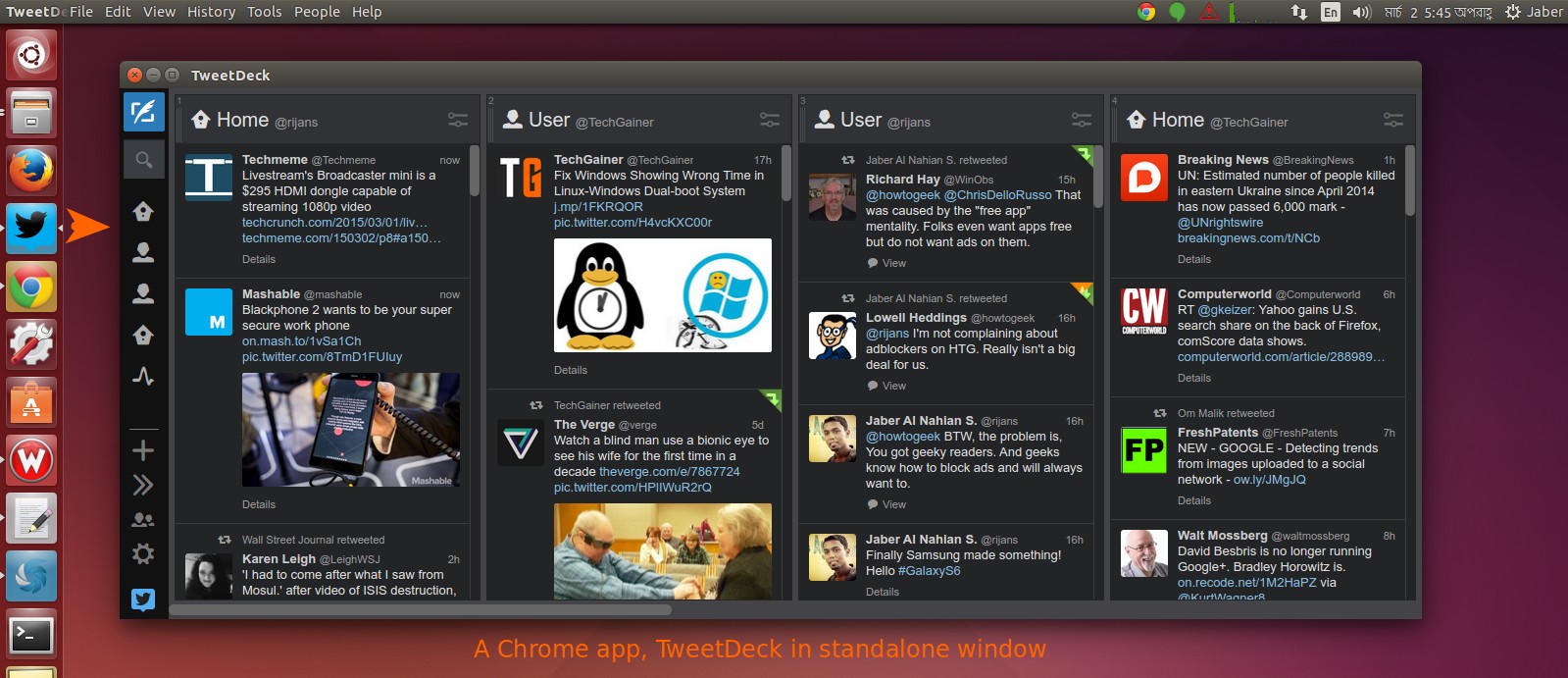
Task: Open the penguin and Windows clock image
Action: point(663,295)
